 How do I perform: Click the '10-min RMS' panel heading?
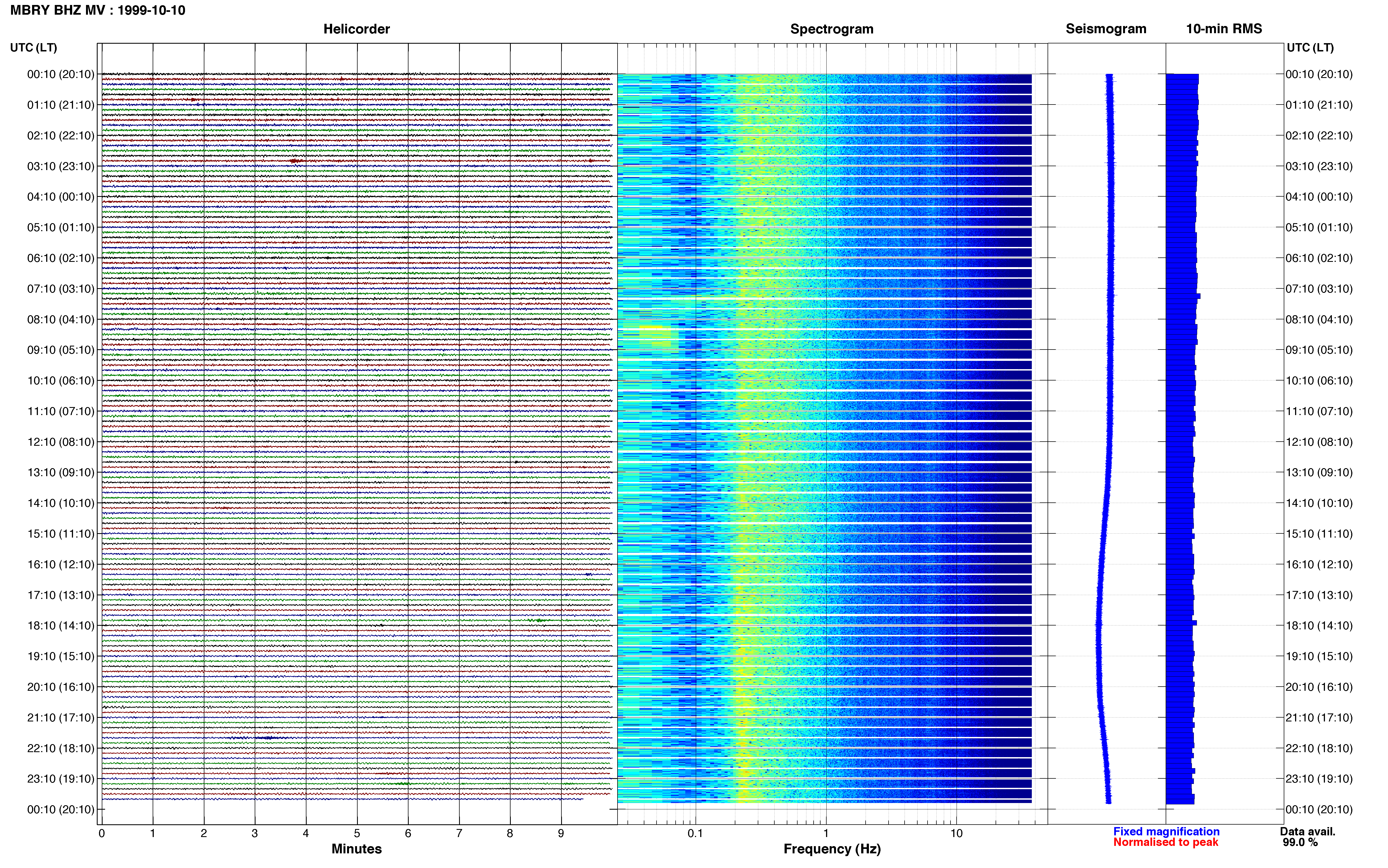point(1224,29)
